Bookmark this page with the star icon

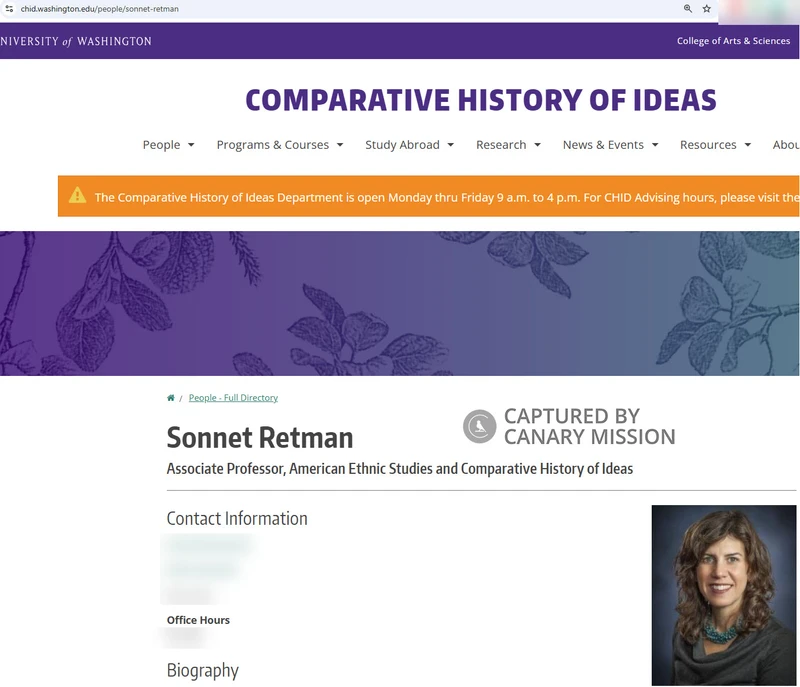[707, 9]
